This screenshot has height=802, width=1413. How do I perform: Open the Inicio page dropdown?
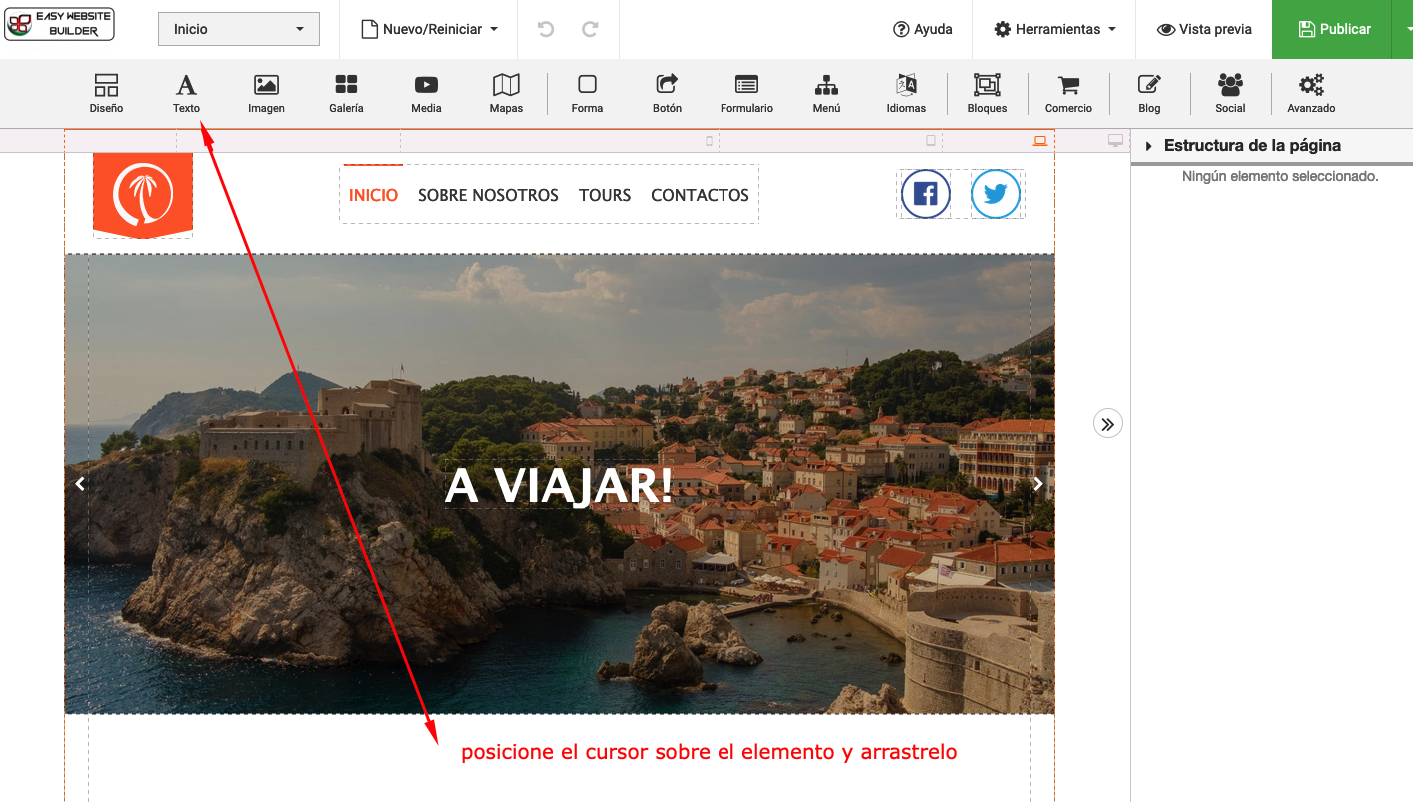tap(239, 29)
